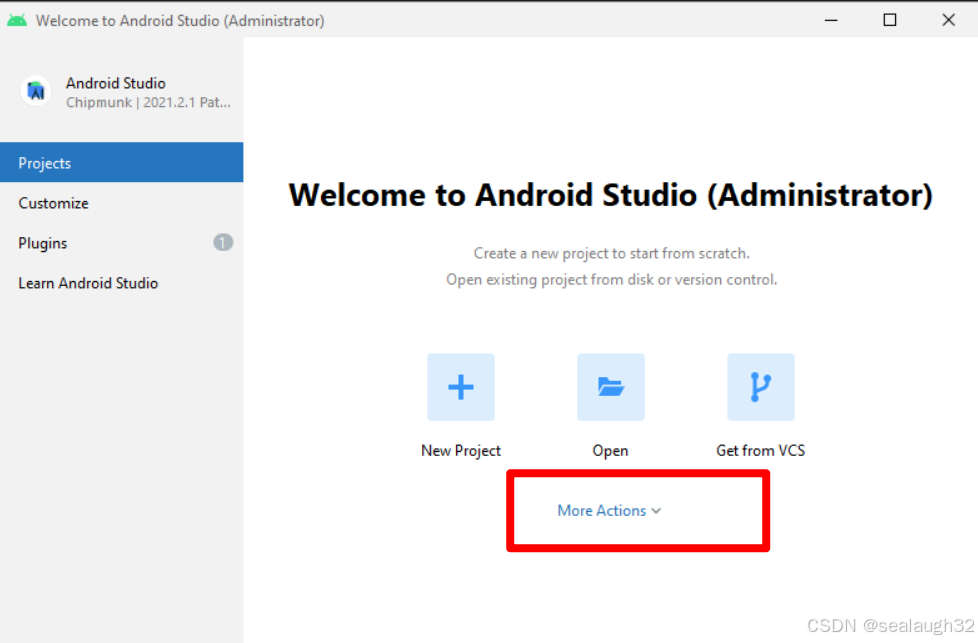This screenshot has height=643, width=978.
Task: Click the Android Studio name in sidebar
Action: [x=116, y=83]
